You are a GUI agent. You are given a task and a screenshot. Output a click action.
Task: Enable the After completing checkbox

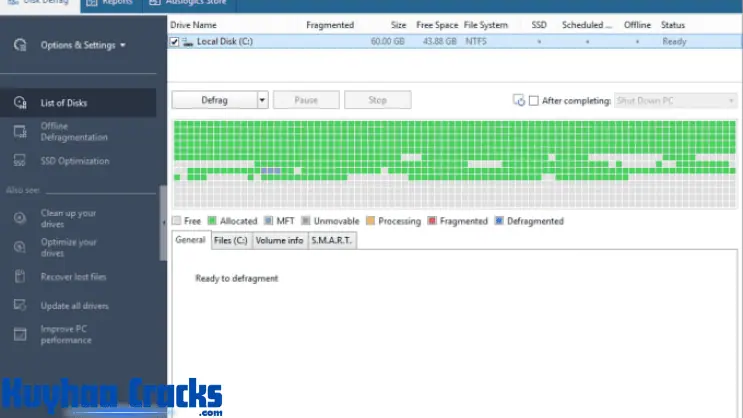pos(534,100)
